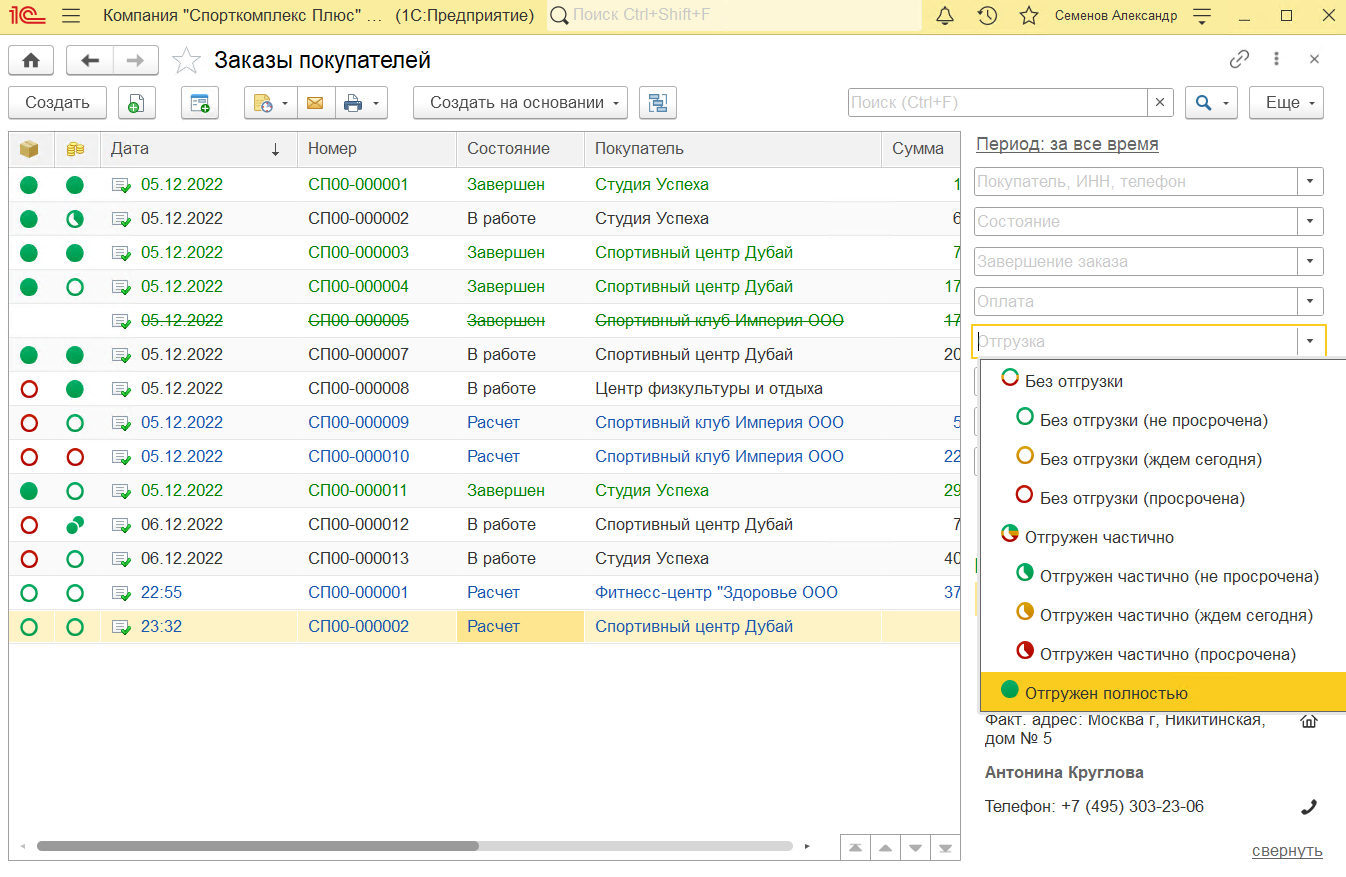
Task: Open the 1C main menu hamburger icon
Action: (70, 16)
